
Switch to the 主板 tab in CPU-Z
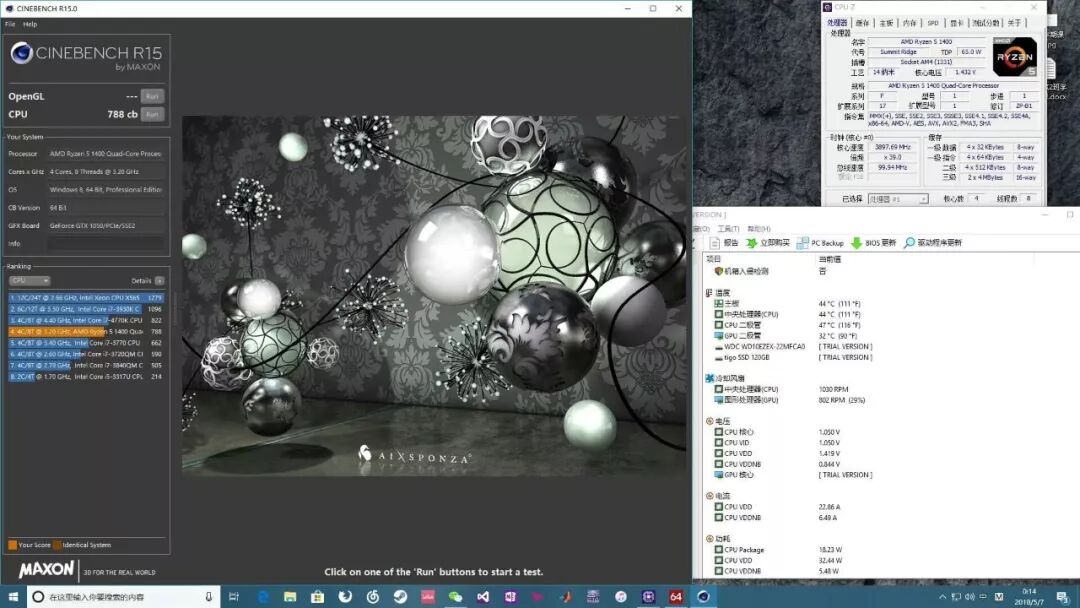tap(886, 23)
